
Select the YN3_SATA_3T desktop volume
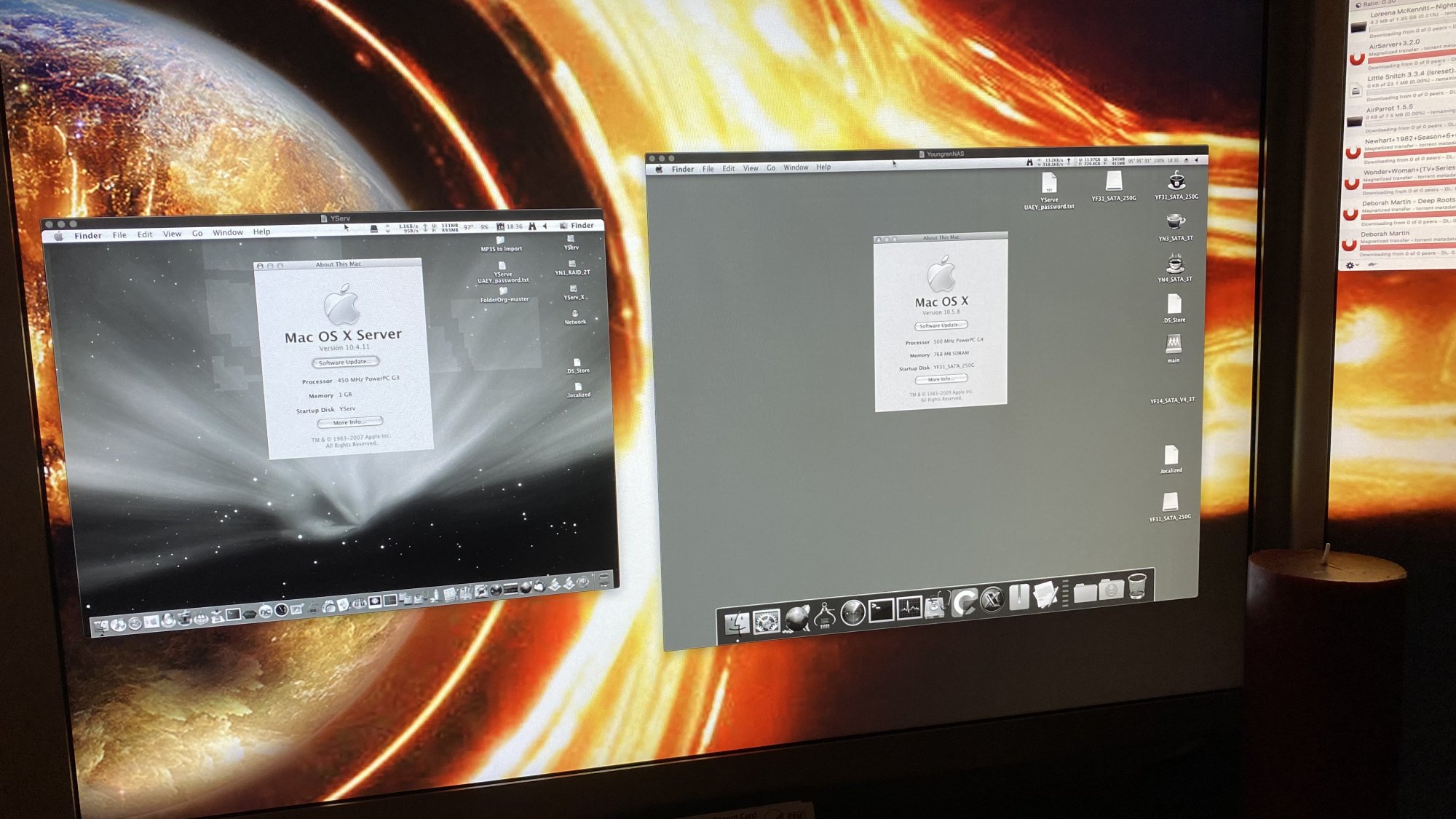coord(1175,226)
